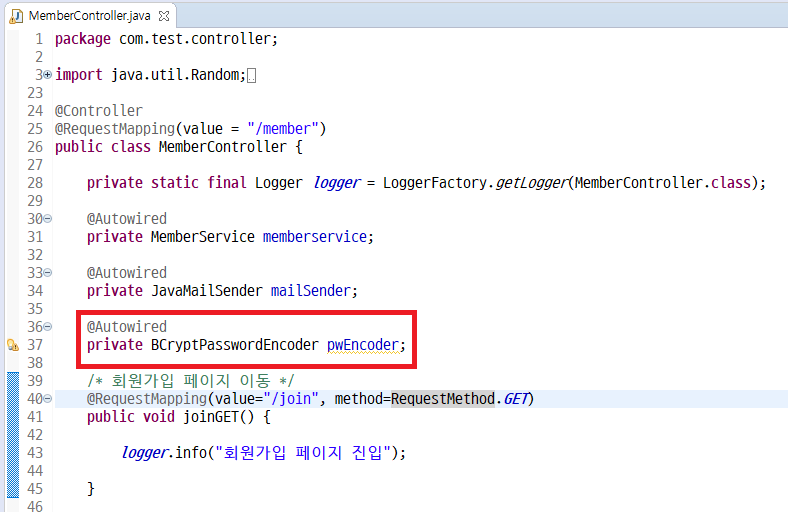This screenshot has height=512, width=788.
Task: Click @RequestMapping annotation on line 25
Action: point(115,129)
